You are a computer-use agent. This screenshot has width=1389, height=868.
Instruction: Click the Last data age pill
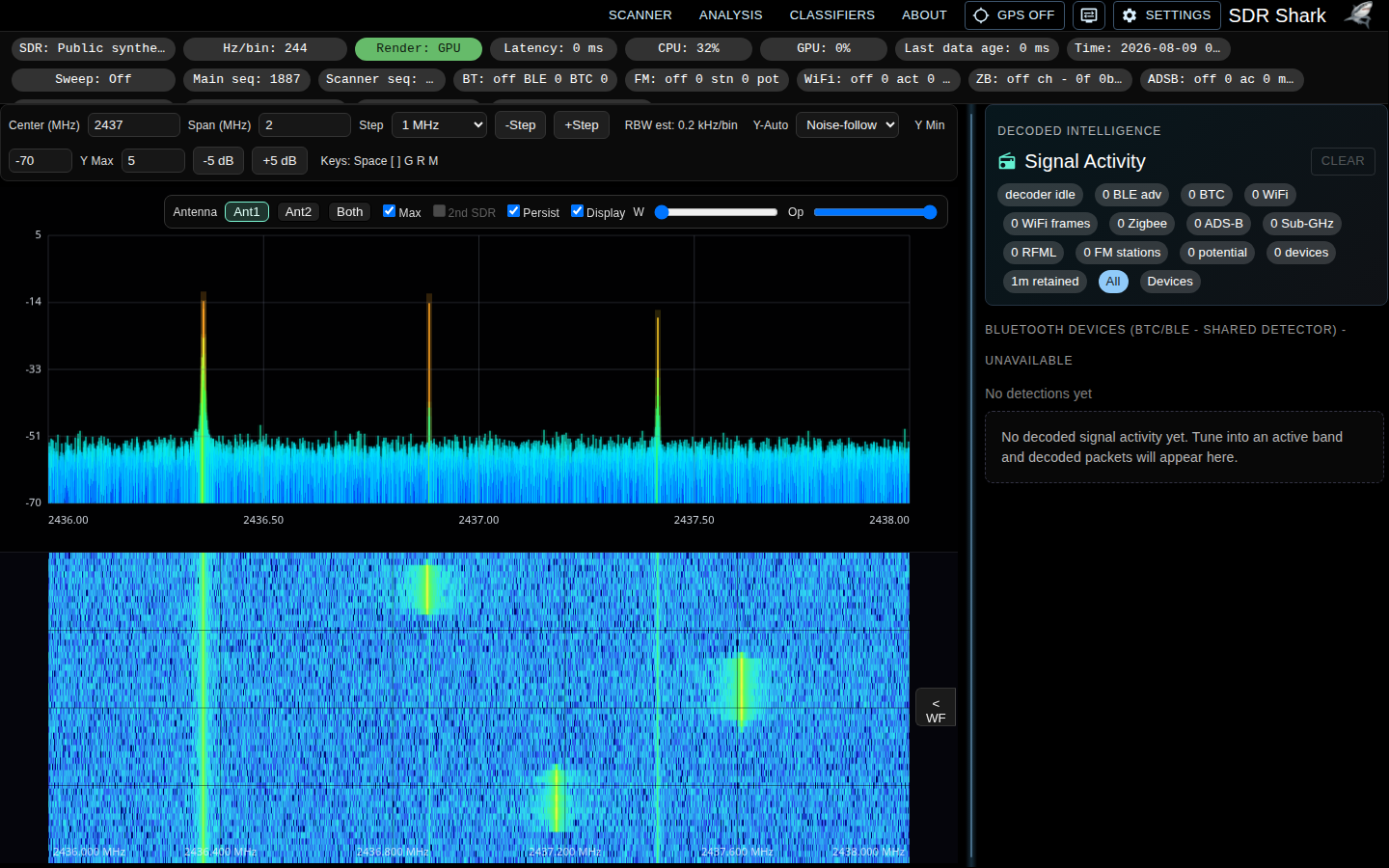[x=977, y=48]
